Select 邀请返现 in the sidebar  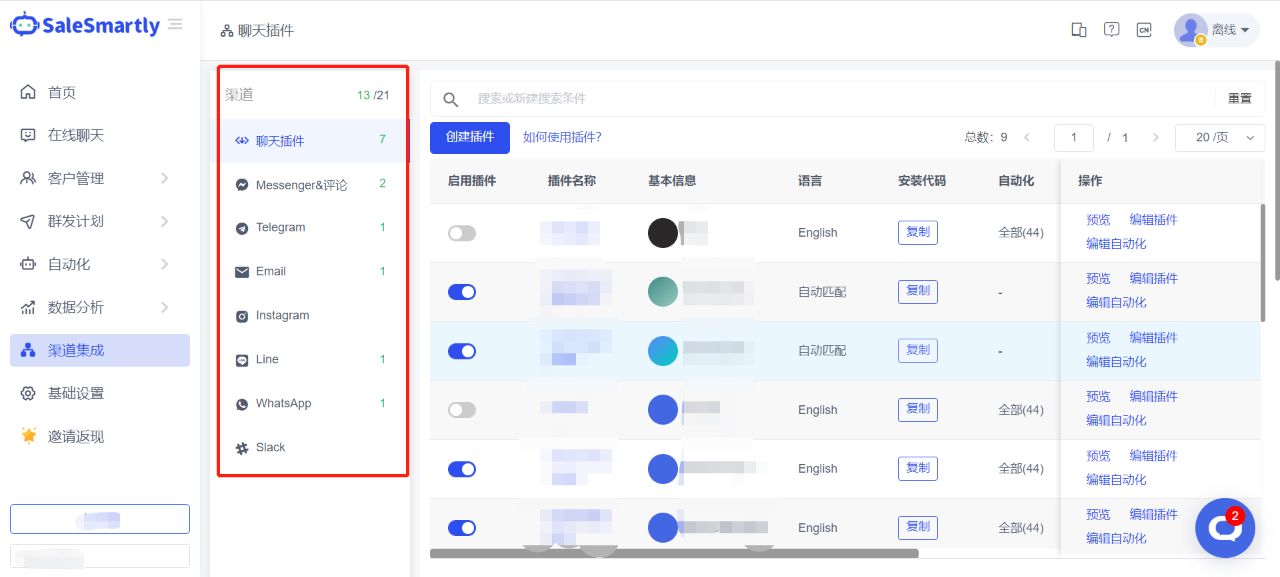100,436
